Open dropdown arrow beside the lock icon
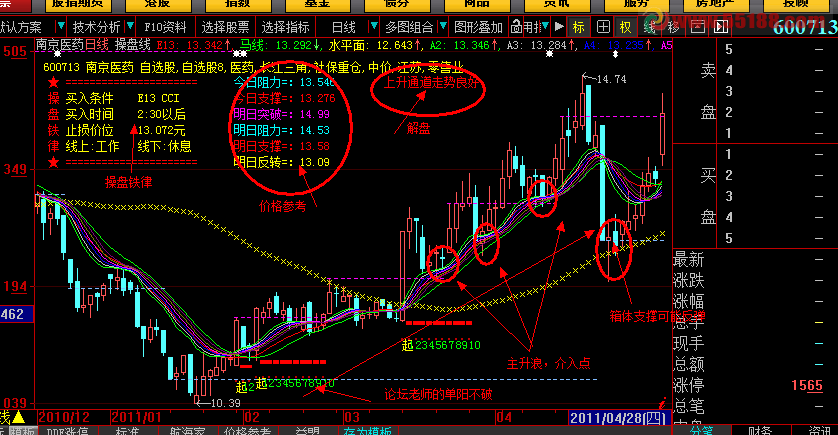This screenshot has height=435, width=838. 545,26
